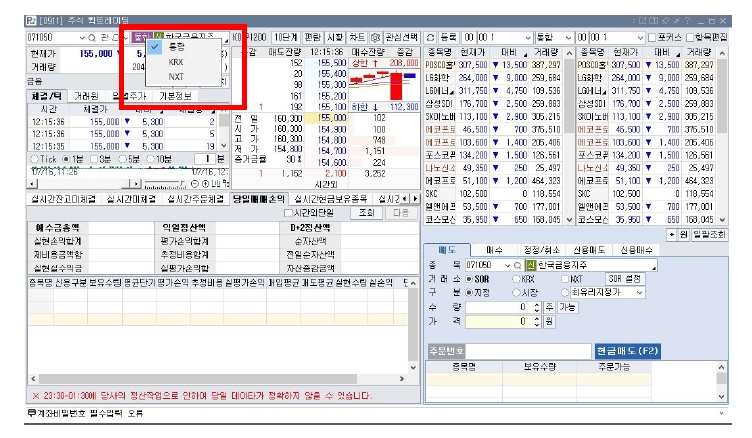Click the chart bar-type icon after zoom icons

pyautogui.click(x=216, y=184)
